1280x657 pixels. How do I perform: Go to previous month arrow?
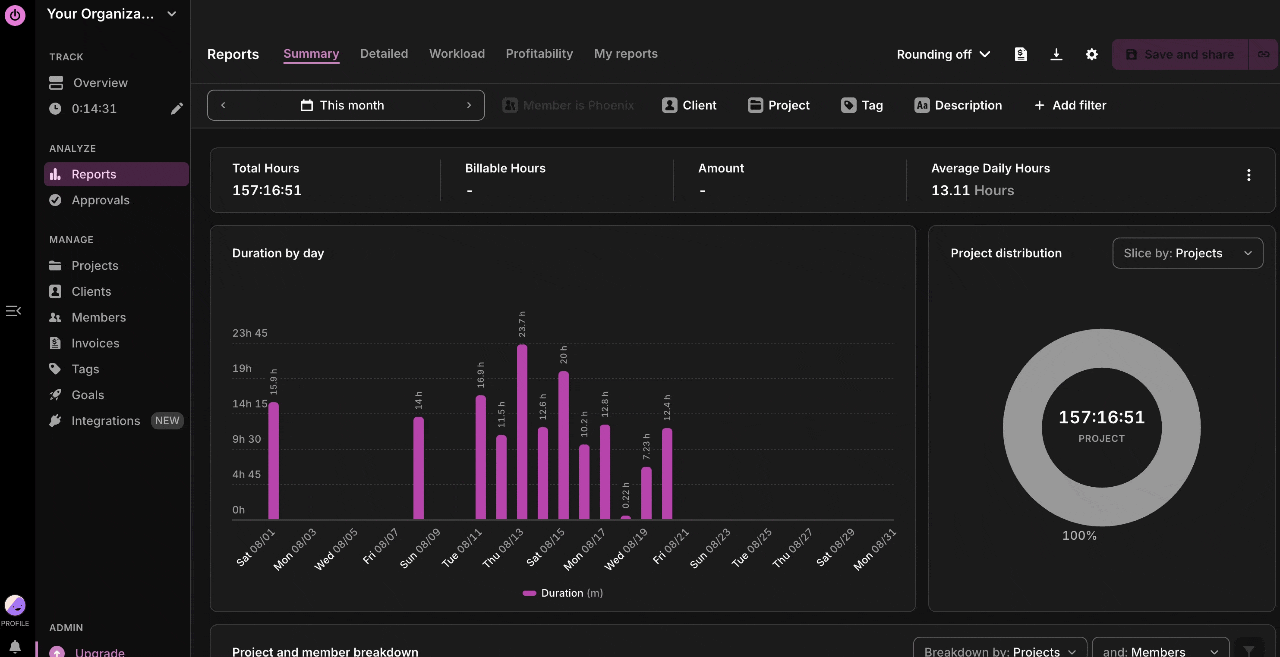(x=223, y=105)
